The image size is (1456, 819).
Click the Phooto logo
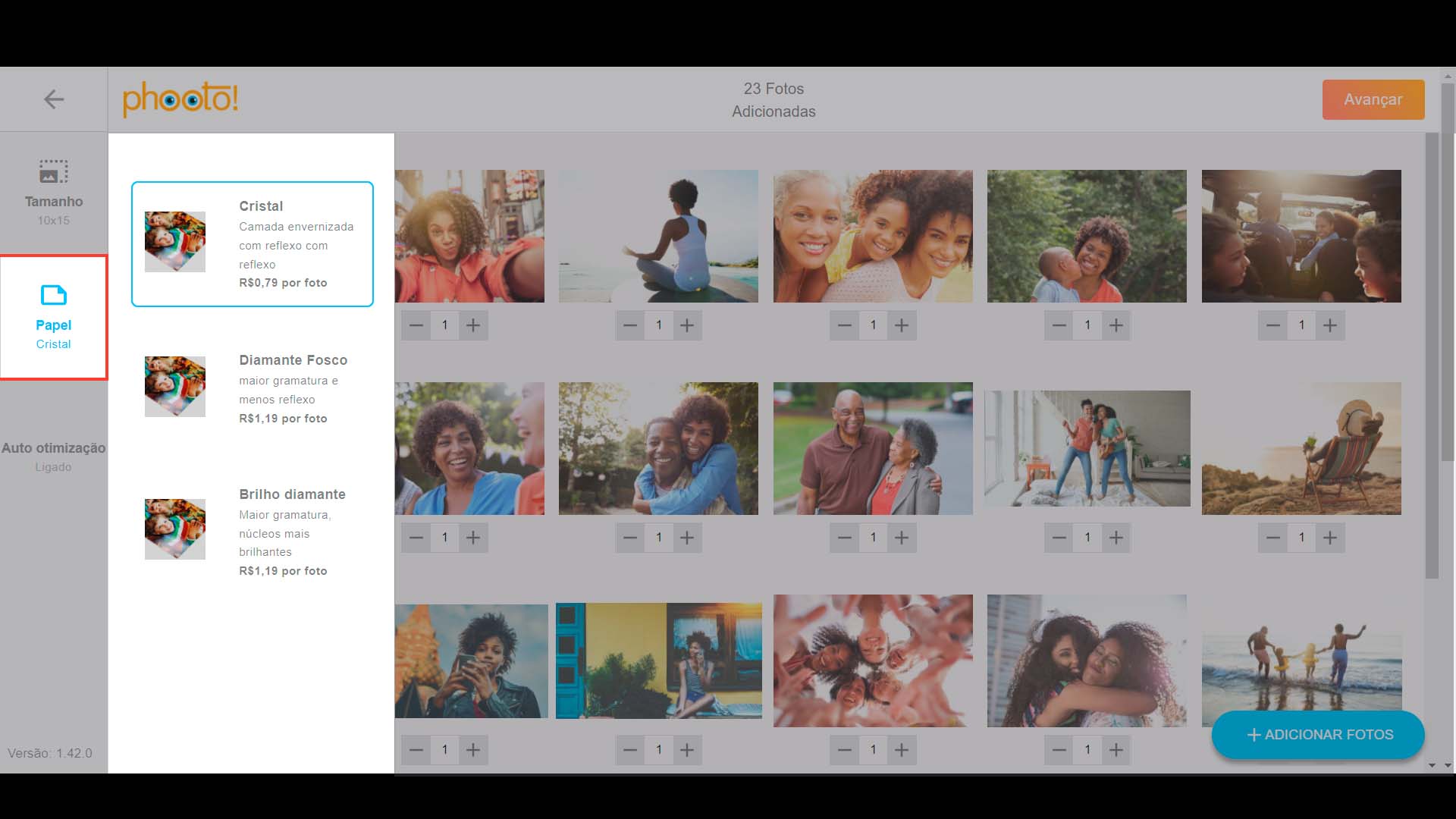pyautogui.click(x=180, y=99)
